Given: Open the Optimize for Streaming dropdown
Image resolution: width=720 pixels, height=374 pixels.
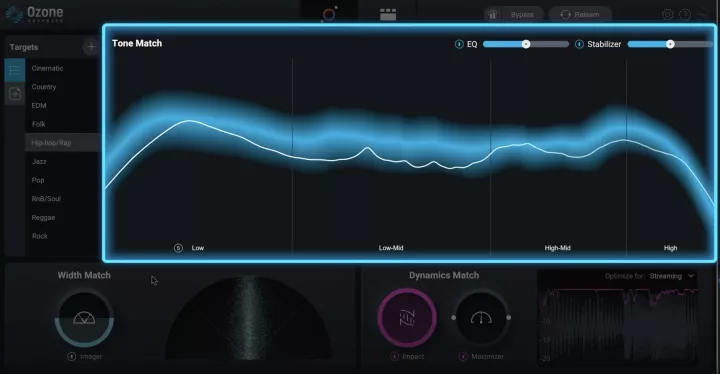Looking at the screenshot, I should [672, 276].
